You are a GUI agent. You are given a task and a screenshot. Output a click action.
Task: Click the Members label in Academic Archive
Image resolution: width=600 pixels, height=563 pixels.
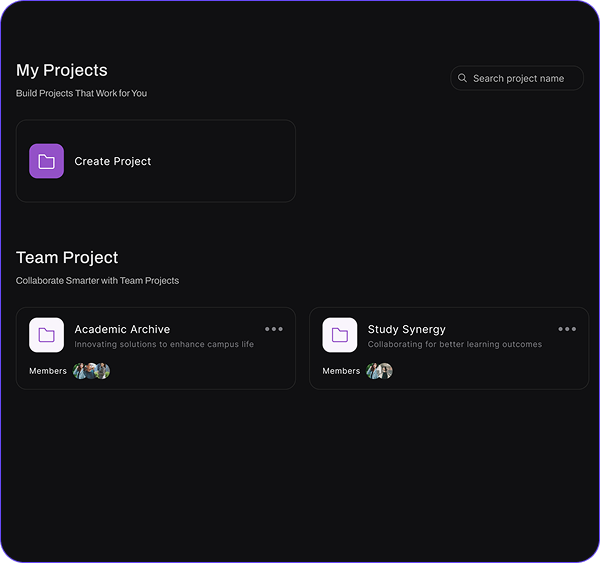(x=48, y=371)
